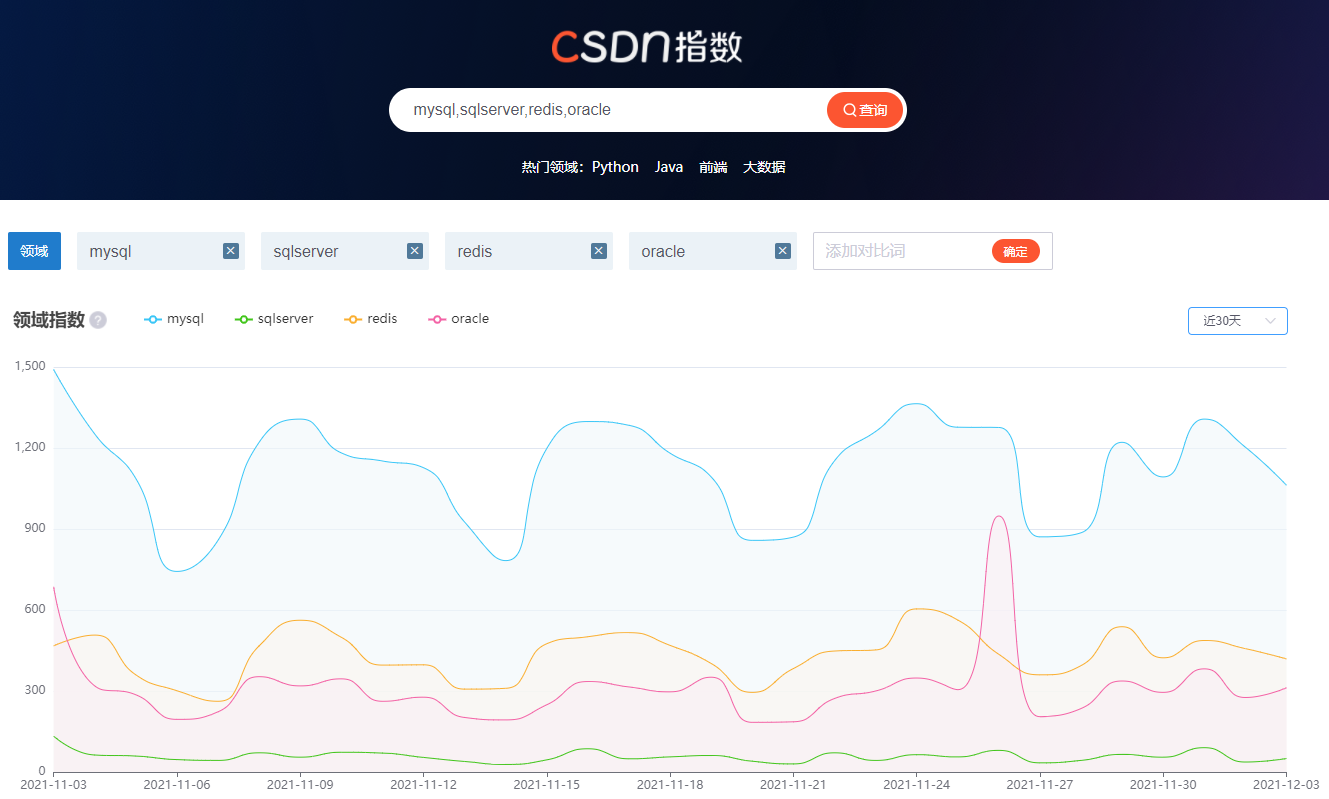The width and height of the screenshot is (1329, 799).
Task: Click the orange 查询 search button
Action: [865, 110]
